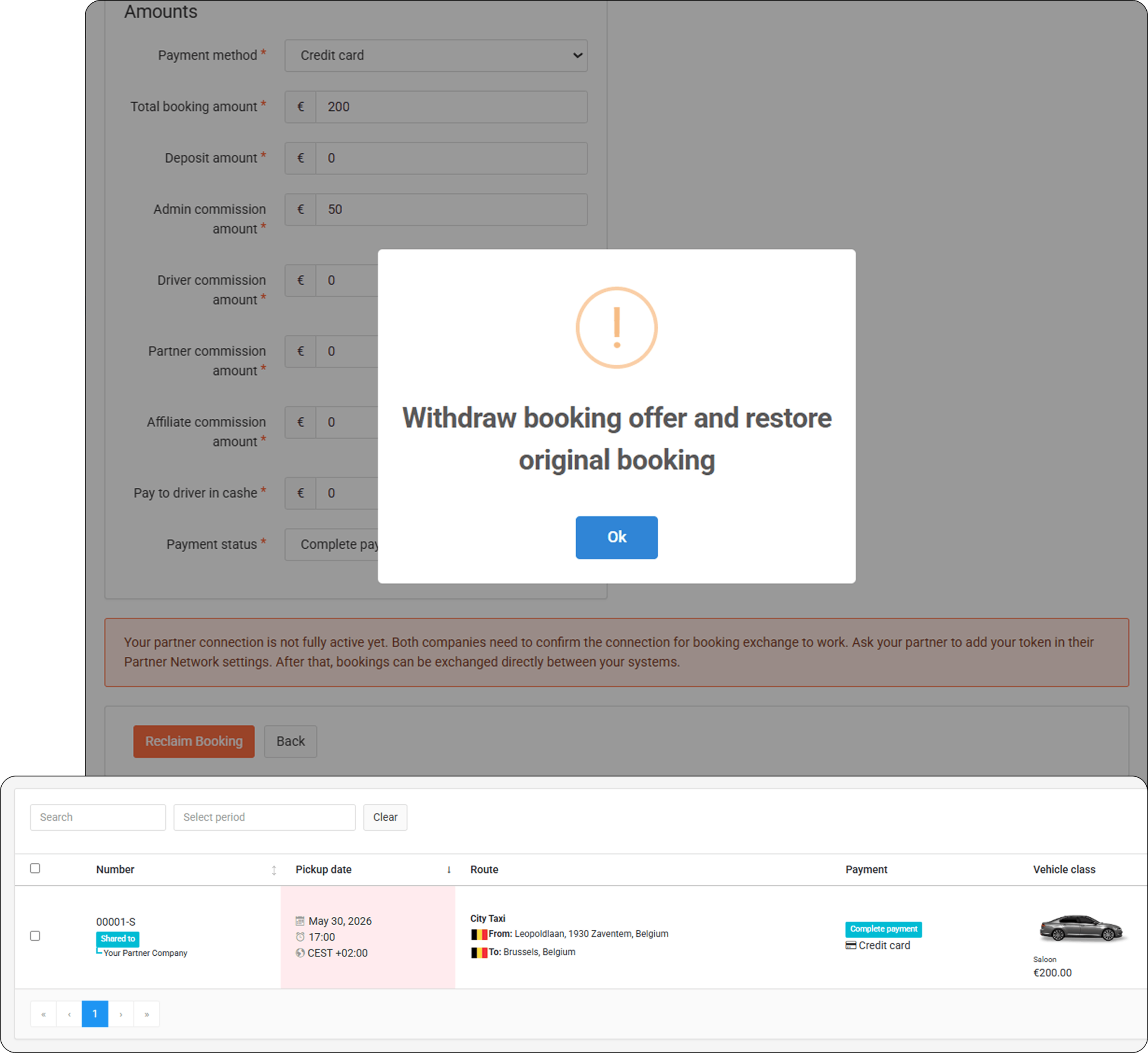The width and height of the screenshot is (1148, 1053).
Task: Go to first page pagination icon
Action: [x=43, y=1014]
